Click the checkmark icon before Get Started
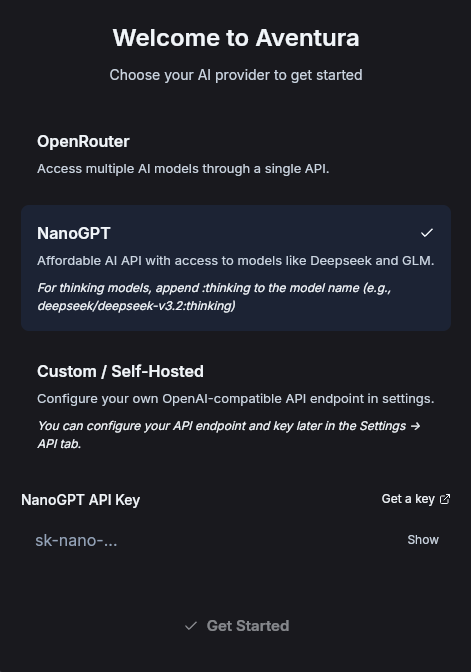Image resolution: width=471 pixels, height=672 pixels. coord(191,626)
